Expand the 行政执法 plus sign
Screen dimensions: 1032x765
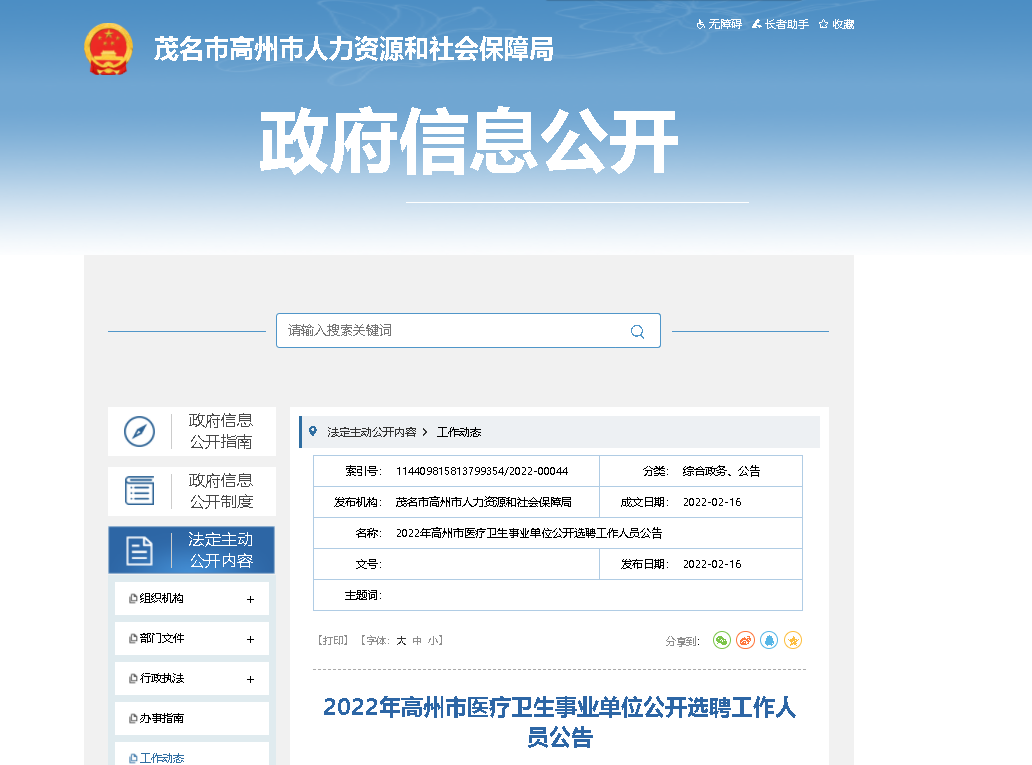(x=250, y=680)
